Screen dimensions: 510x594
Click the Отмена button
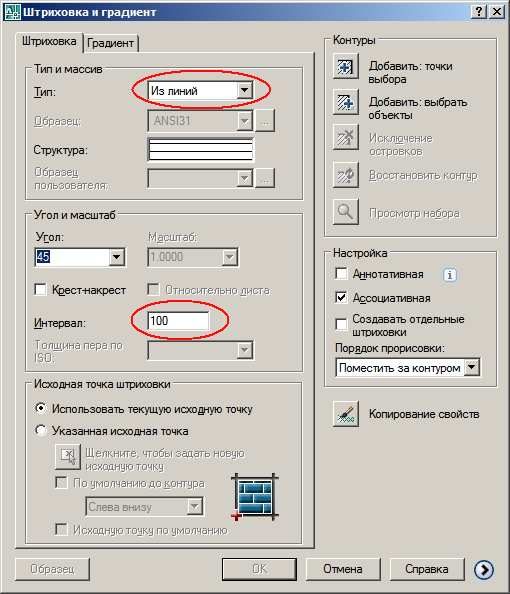point(343,569)
